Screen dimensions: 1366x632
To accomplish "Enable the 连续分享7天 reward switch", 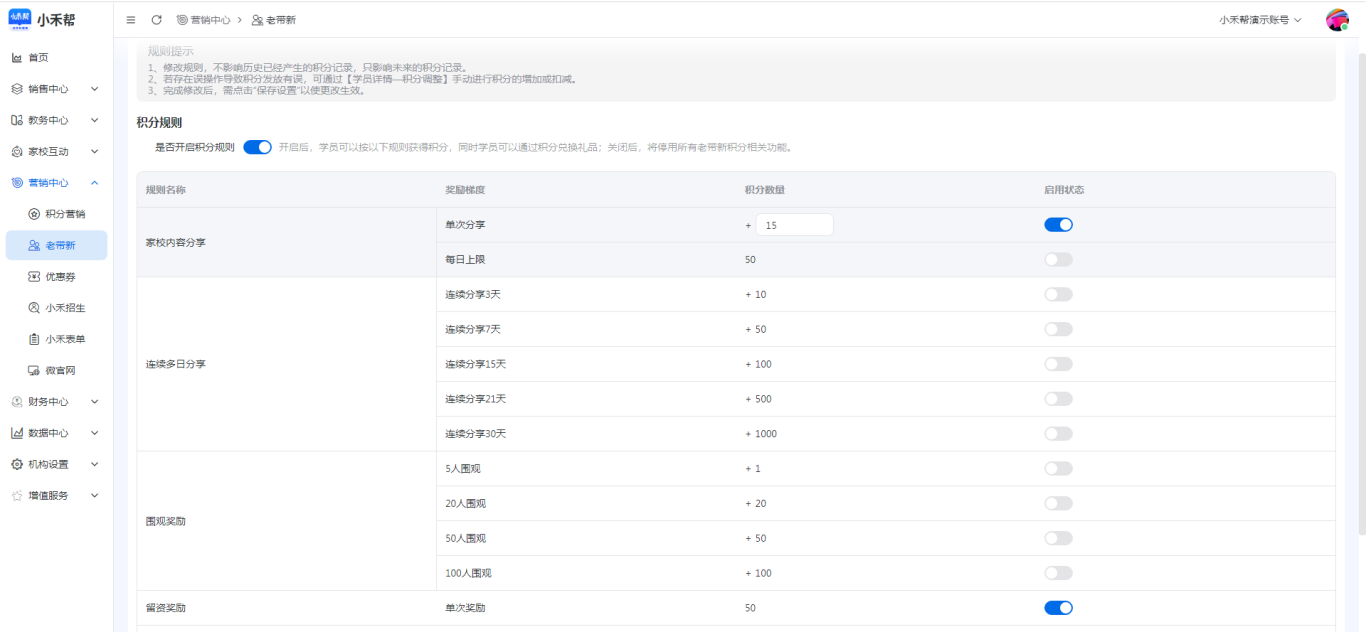I will pyautogui.click(x=1058, y=329).
